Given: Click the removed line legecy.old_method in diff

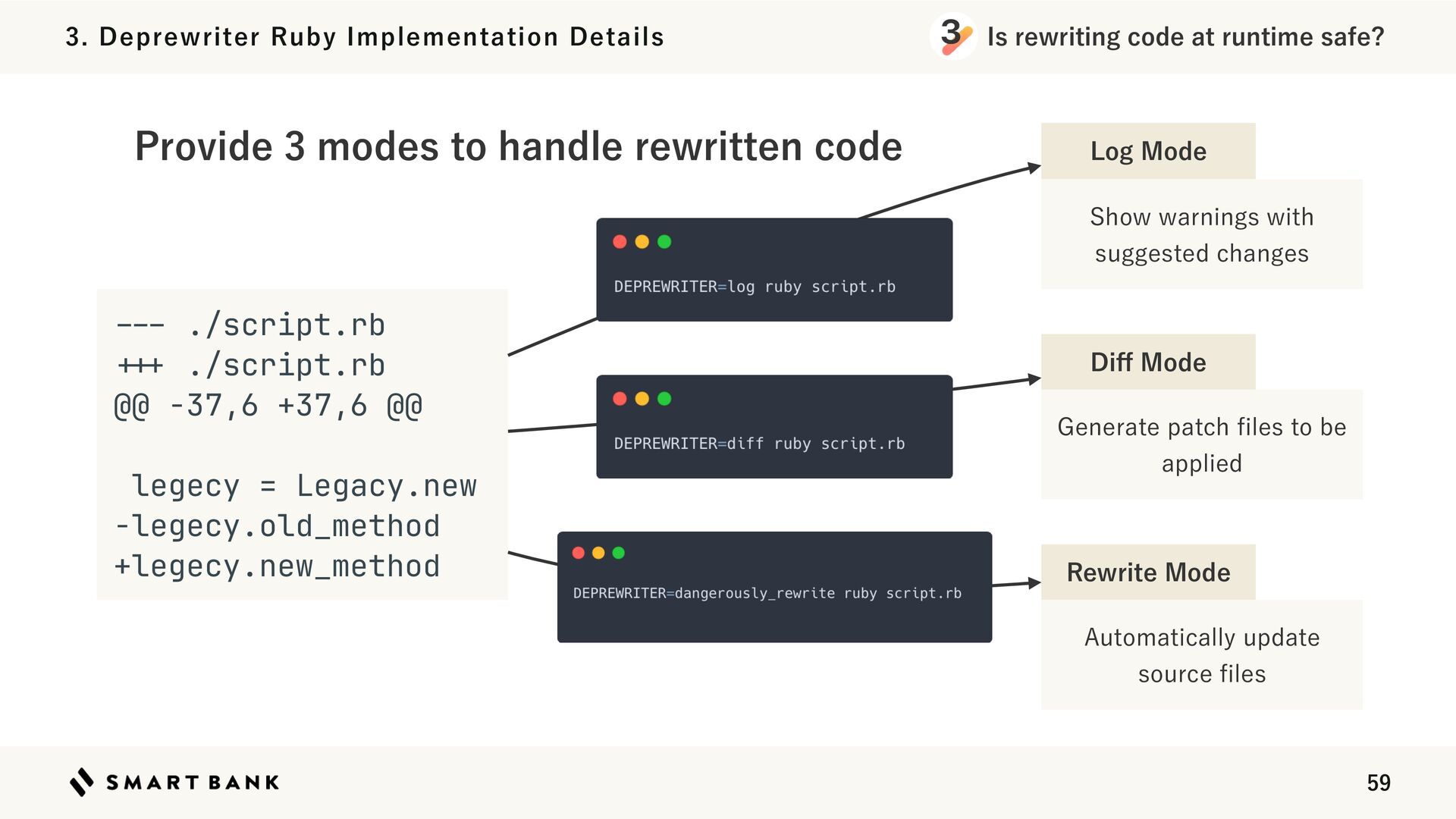Looking at the screenshot, I should tap(278, 526).
